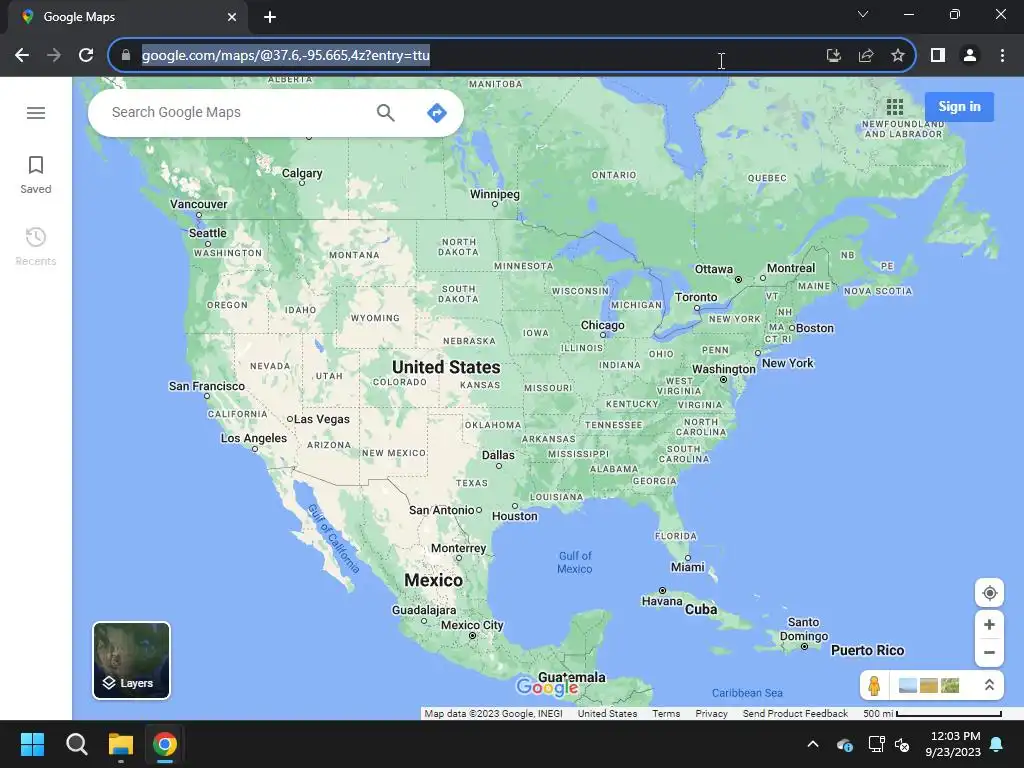Open the Google apps grid
Viewport: 1024px width, 768px height.
(895, 106)
